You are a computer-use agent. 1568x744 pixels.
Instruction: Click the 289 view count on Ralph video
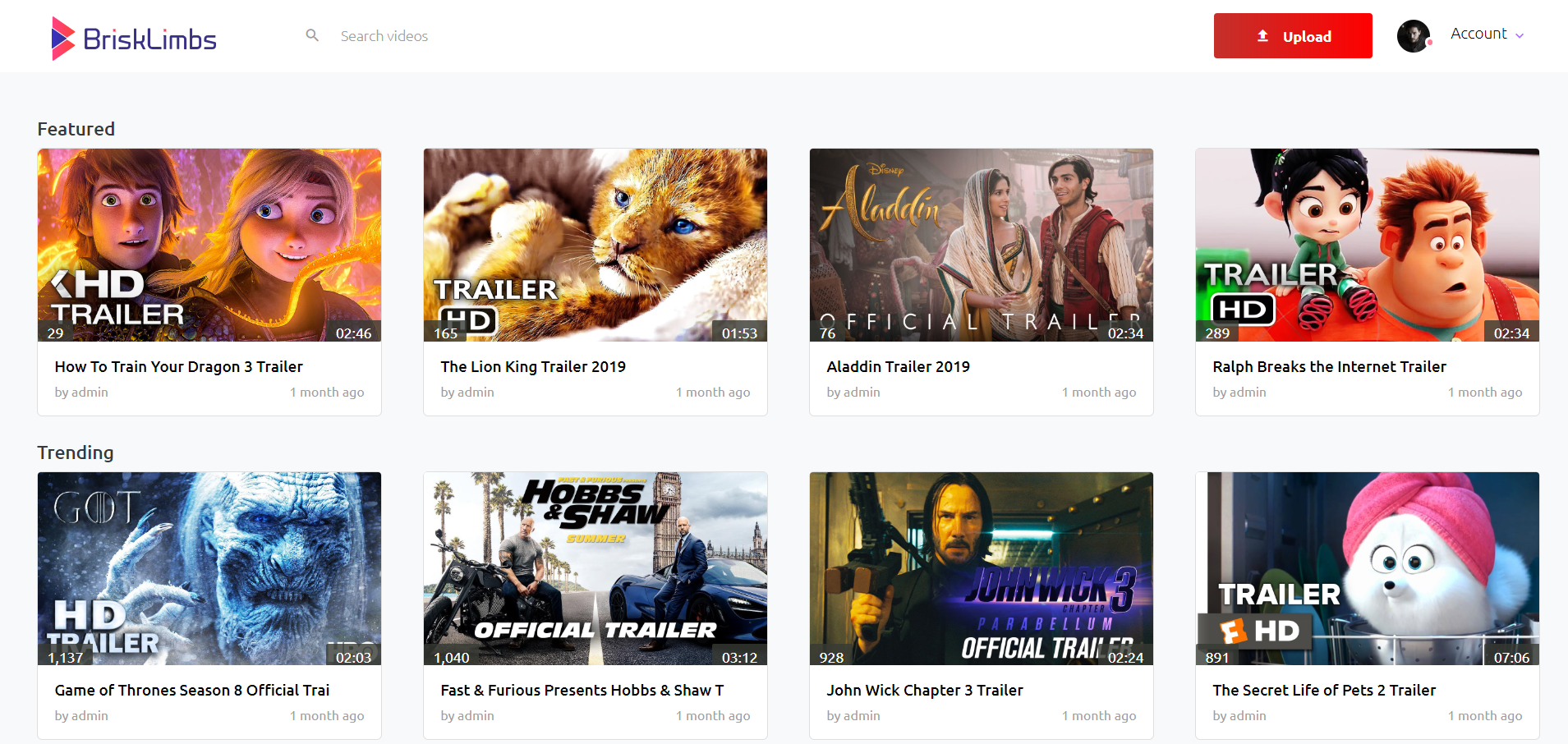pyautogui.click(x=1217, y=333)
